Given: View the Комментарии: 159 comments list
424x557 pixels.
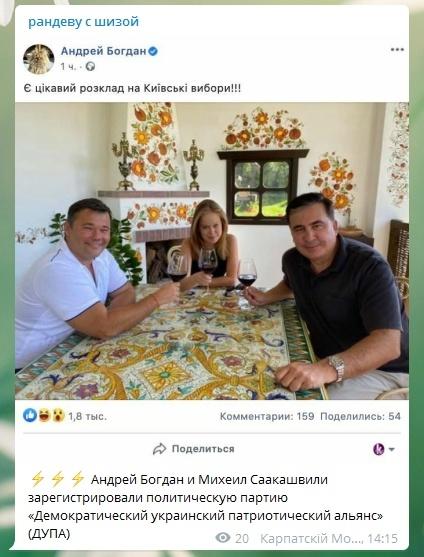Looking at the screenshot, I should pyautogui.click(x=267, y=416).
